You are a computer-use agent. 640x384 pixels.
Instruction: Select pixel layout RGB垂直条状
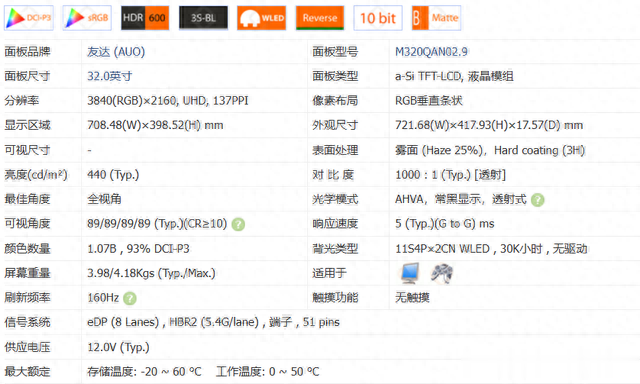(429, 101)
